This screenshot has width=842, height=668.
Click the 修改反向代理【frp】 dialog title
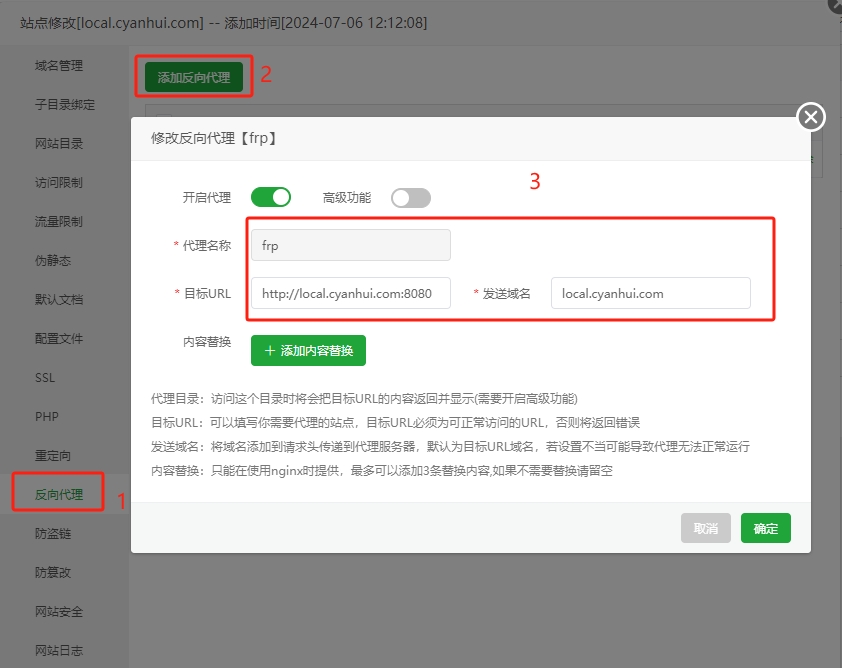point(214,138)
